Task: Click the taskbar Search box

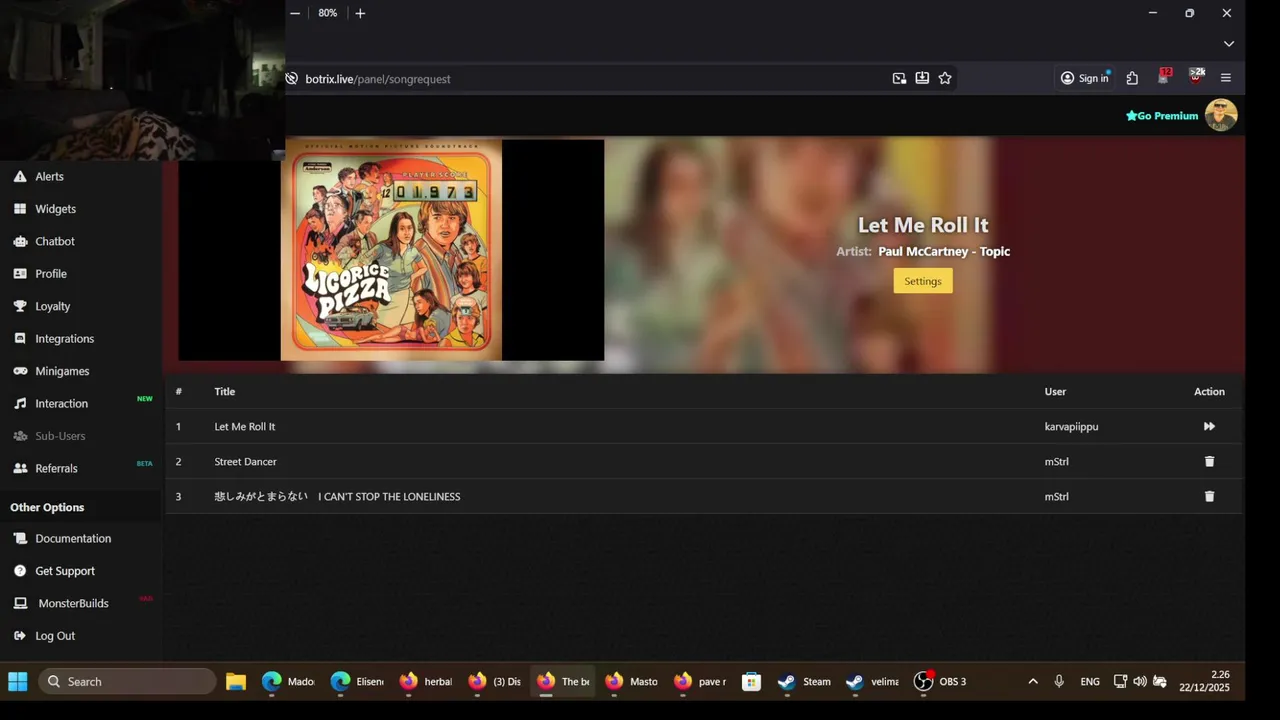Action: pos(128,682)
